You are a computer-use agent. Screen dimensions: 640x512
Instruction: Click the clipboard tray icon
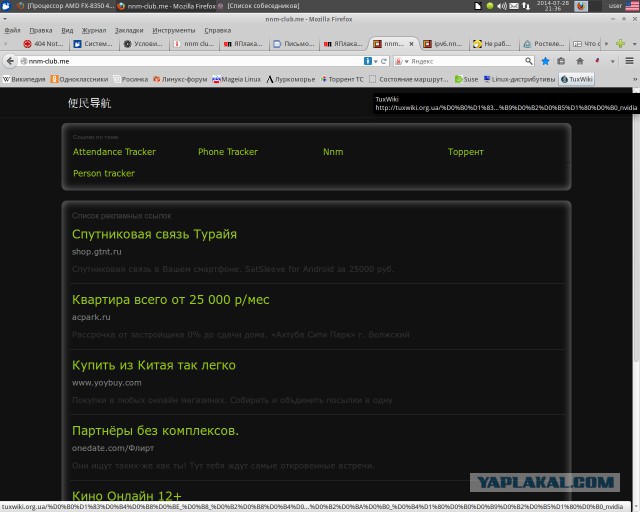coord(478,6)
